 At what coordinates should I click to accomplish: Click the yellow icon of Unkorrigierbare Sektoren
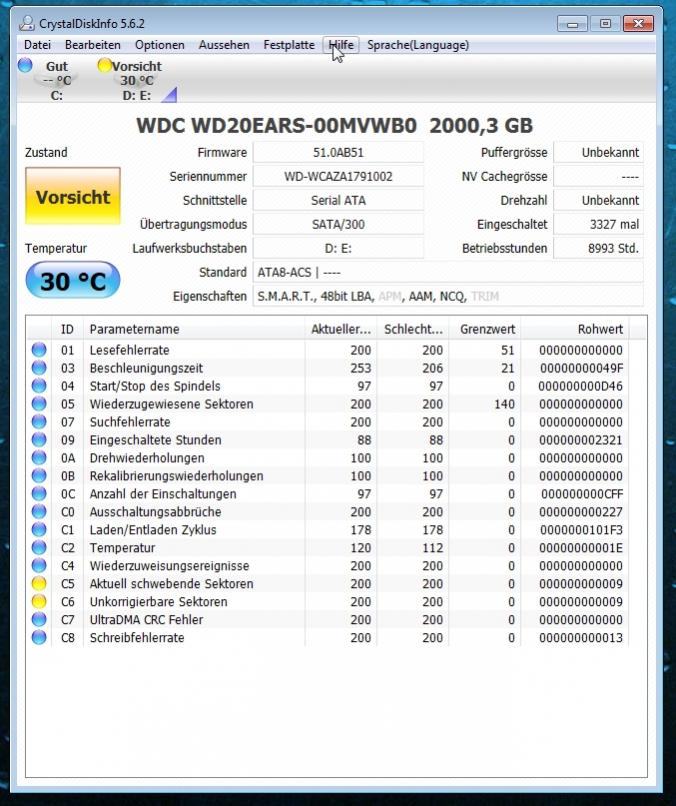click(x=39, y=602)
